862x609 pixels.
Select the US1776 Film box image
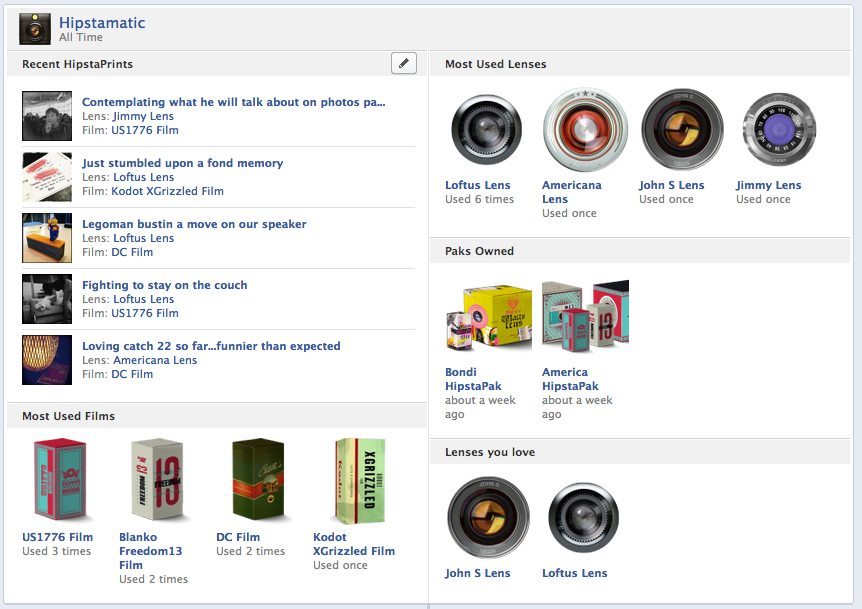pos(60,479)
